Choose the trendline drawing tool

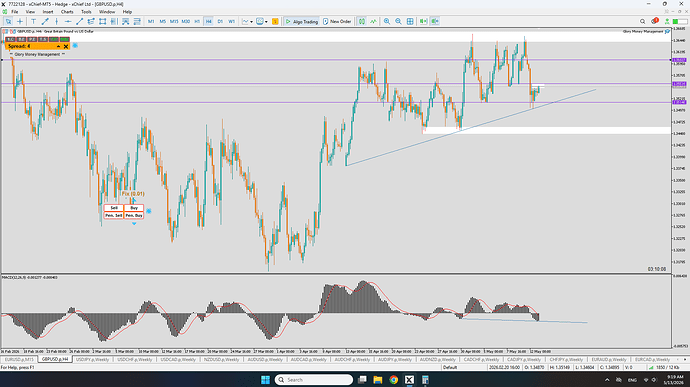pos(79,21)
